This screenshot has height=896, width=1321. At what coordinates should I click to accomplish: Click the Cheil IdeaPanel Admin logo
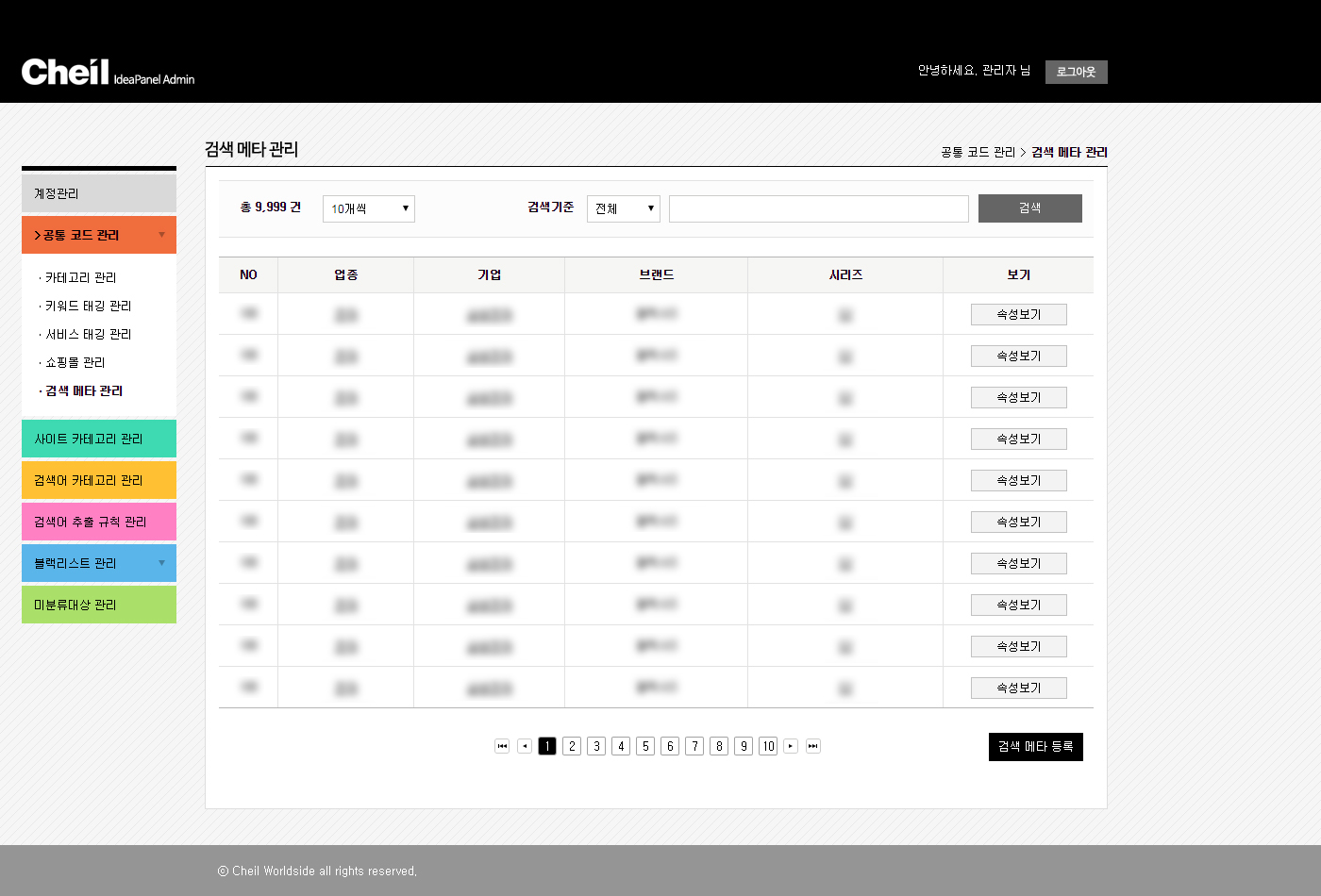click(x=108, y=73)
